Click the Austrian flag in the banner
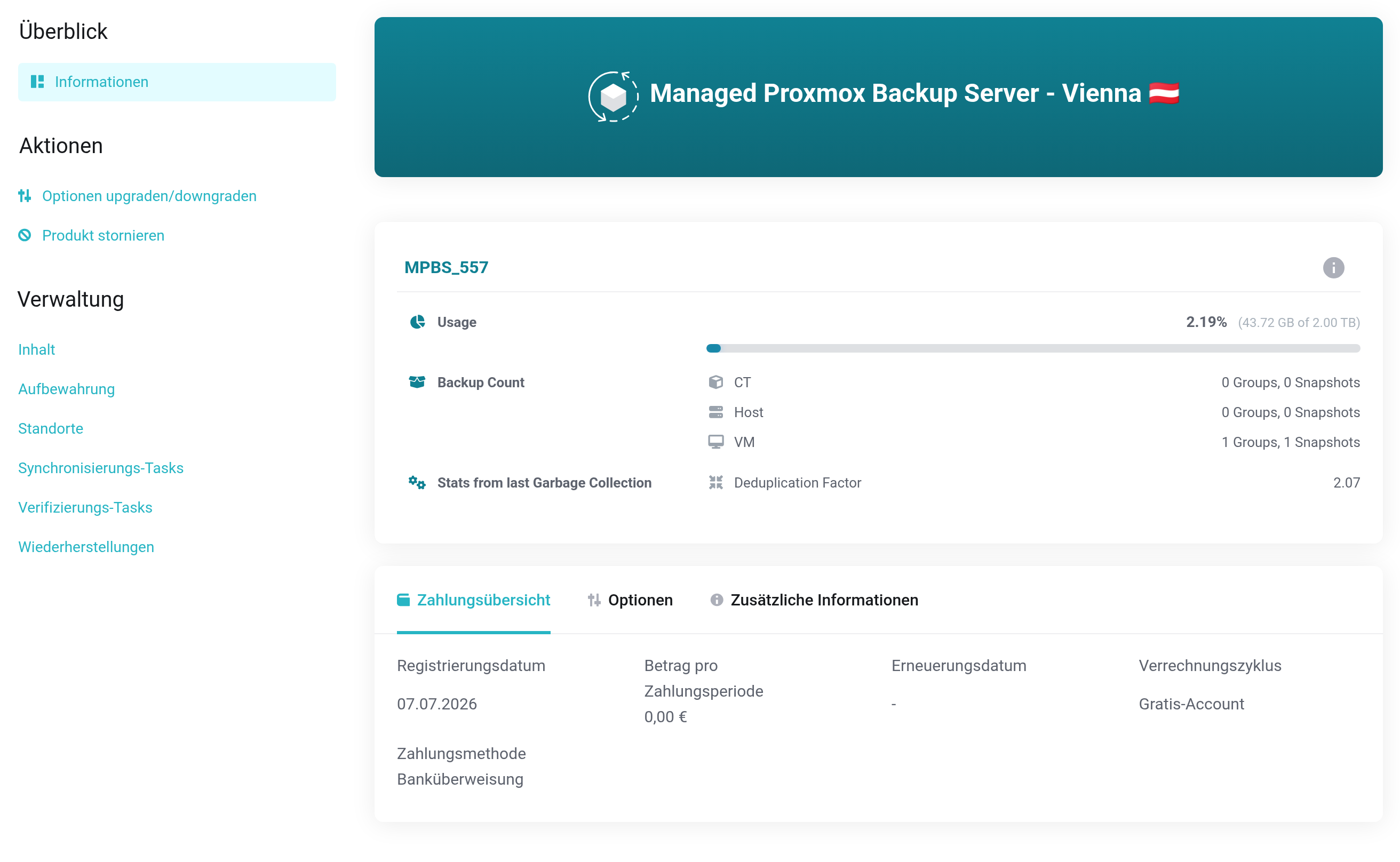 [x=1164, y=93]
